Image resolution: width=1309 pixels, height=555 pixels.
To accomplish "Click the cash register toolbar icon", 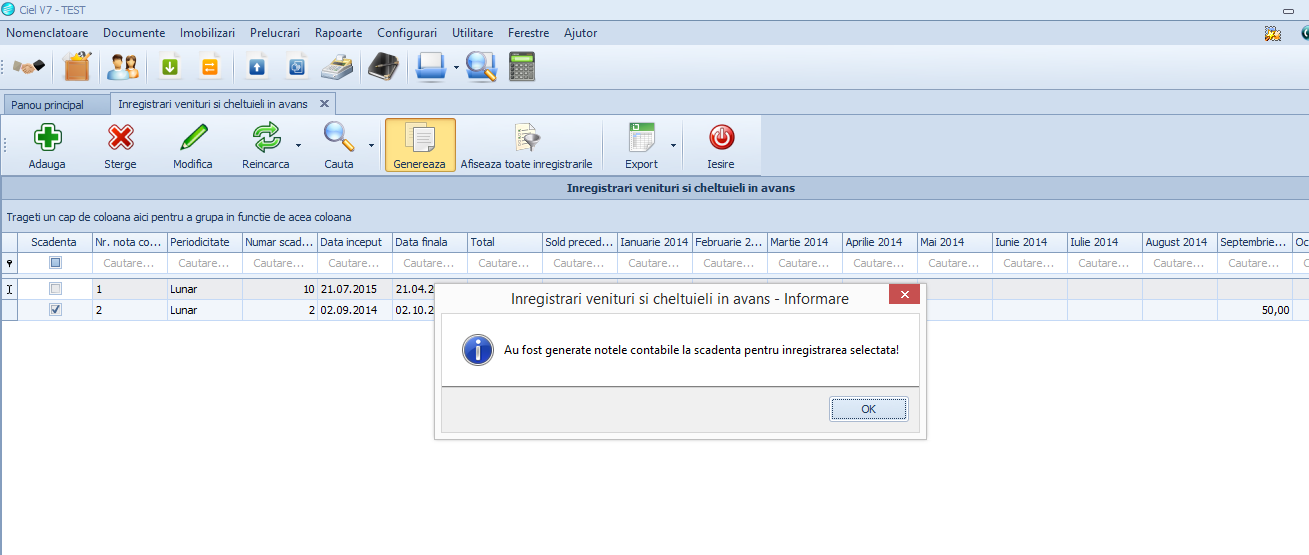I will 338,67.
